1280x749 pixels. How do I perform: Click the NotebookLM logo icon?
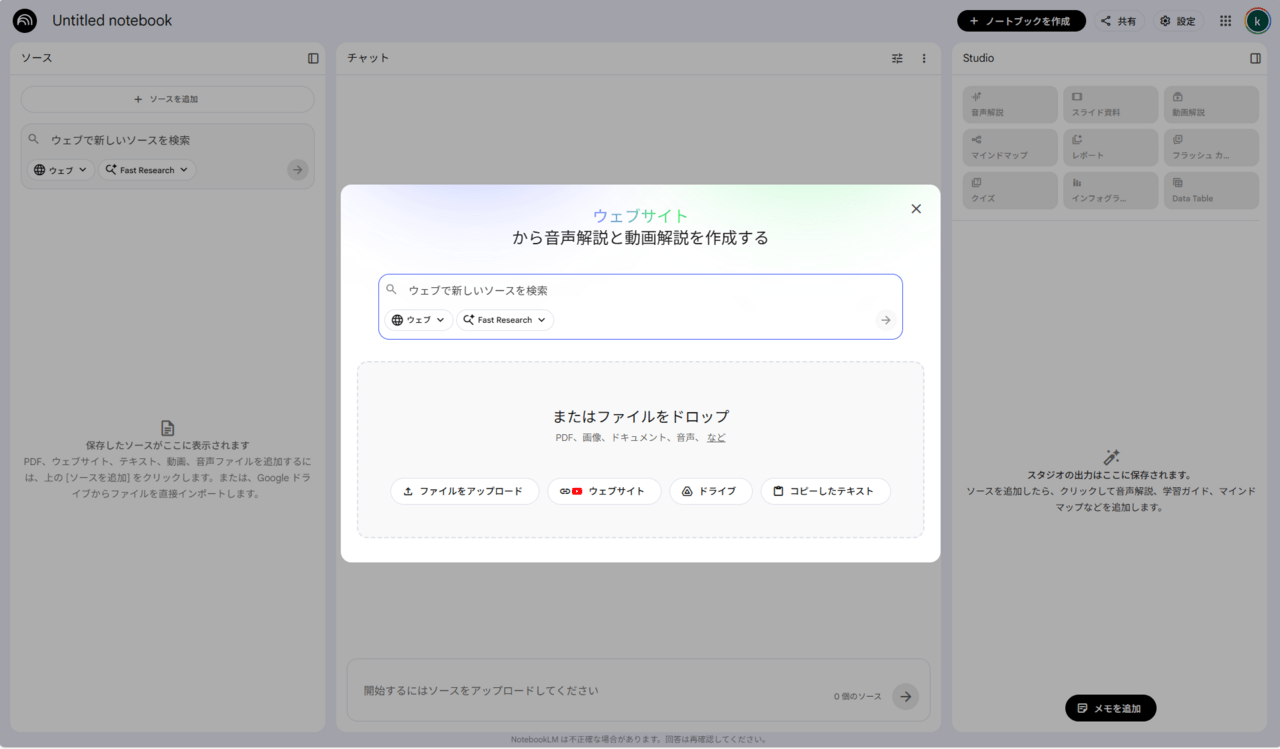click(25, 21)
